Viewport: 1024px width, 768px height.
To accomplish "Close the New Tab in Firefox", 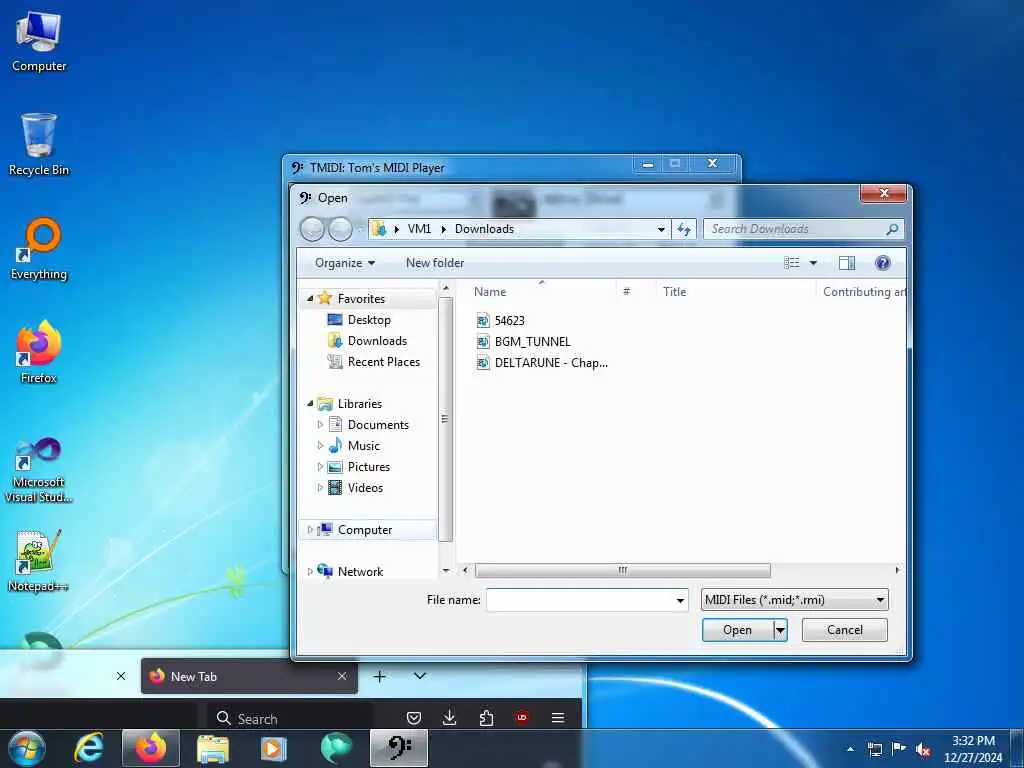I will (x=342, y=677).
